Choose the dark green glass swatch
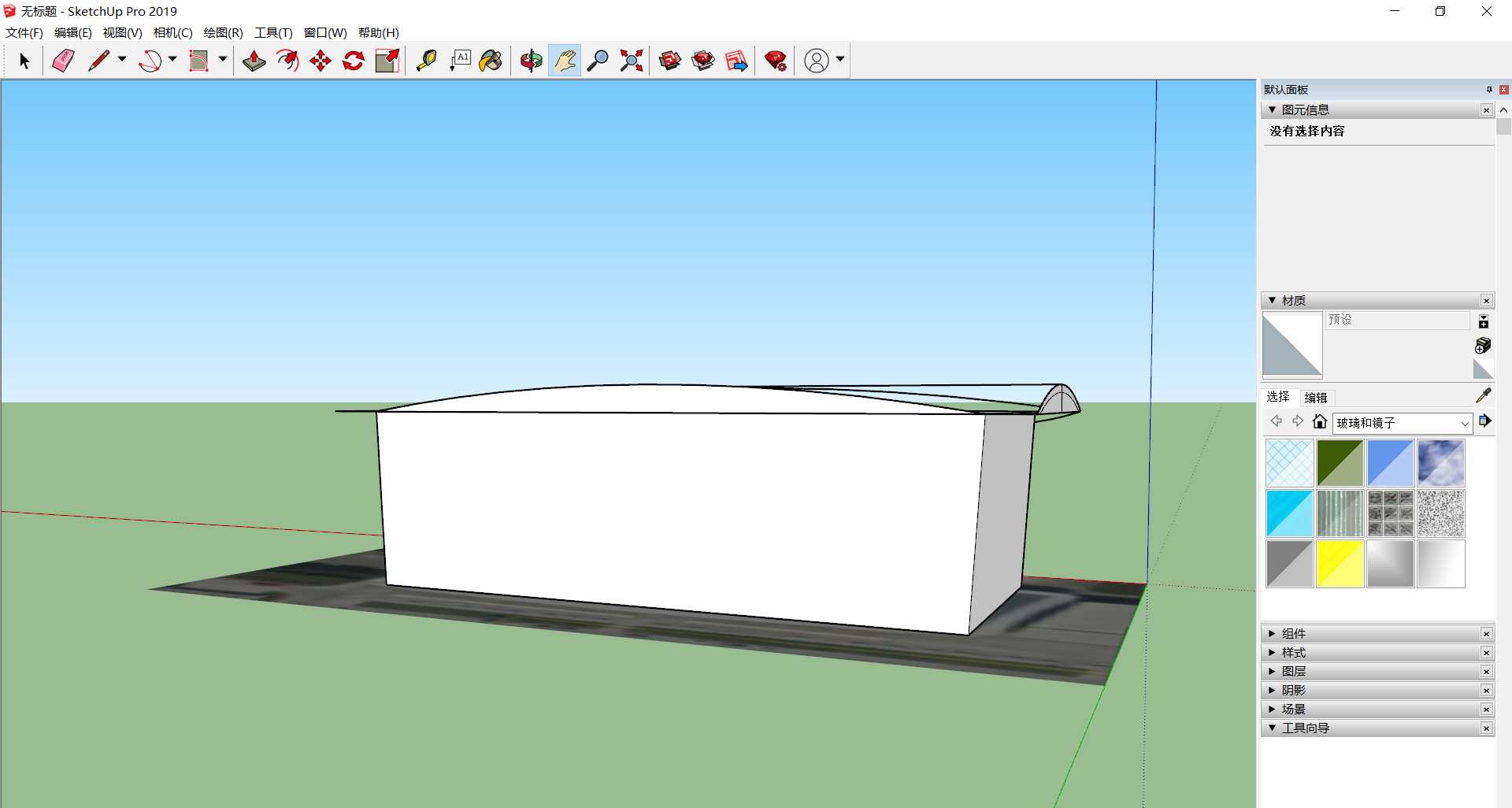The height and width of the screenshot is (808, 1512). click(1340, 463)
